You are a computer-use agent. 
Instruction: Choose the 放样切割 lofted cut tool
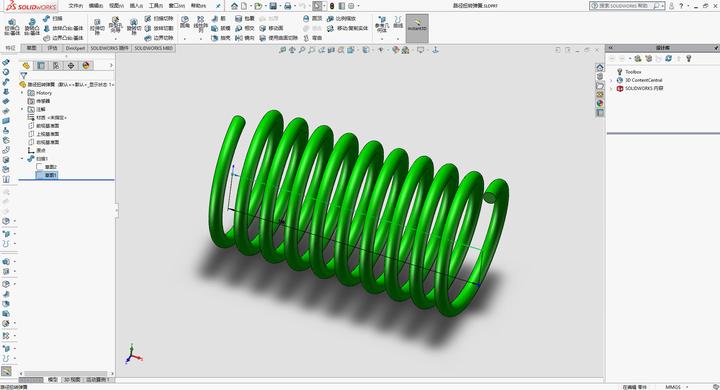[159, 28]
